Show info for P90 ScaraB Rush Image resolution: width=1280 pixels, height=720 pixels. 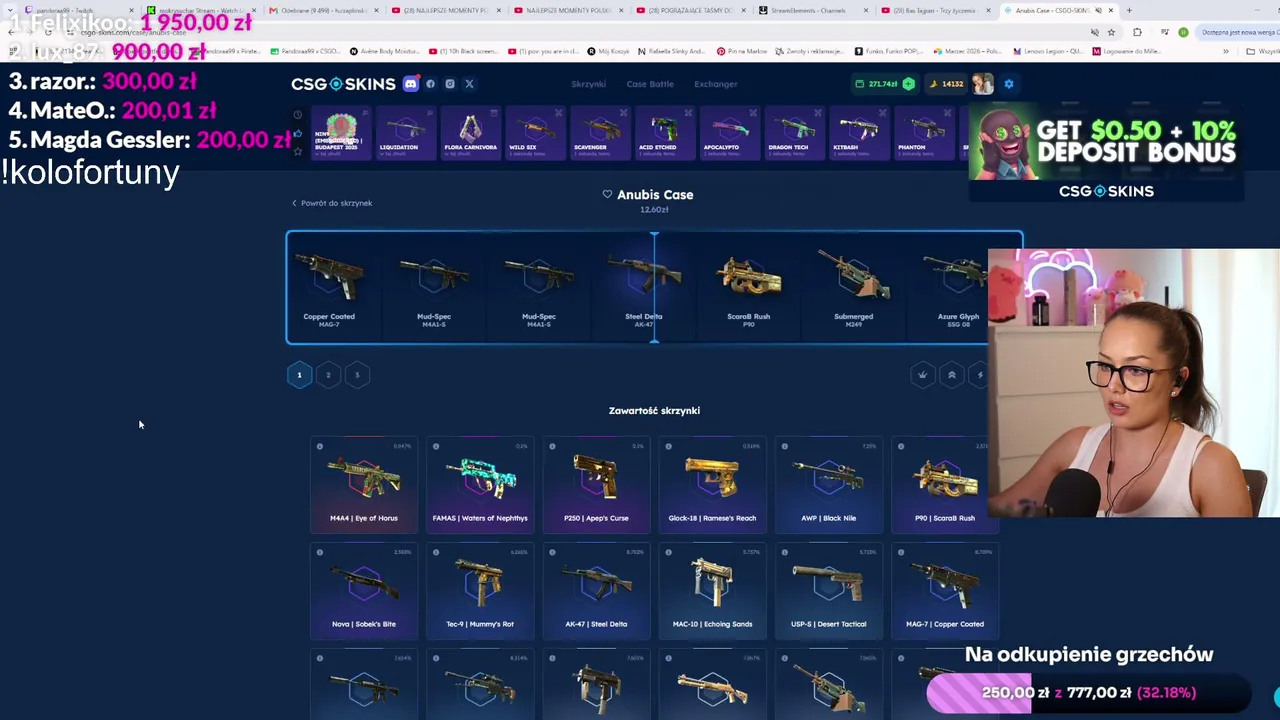click(x=900, y=446)
